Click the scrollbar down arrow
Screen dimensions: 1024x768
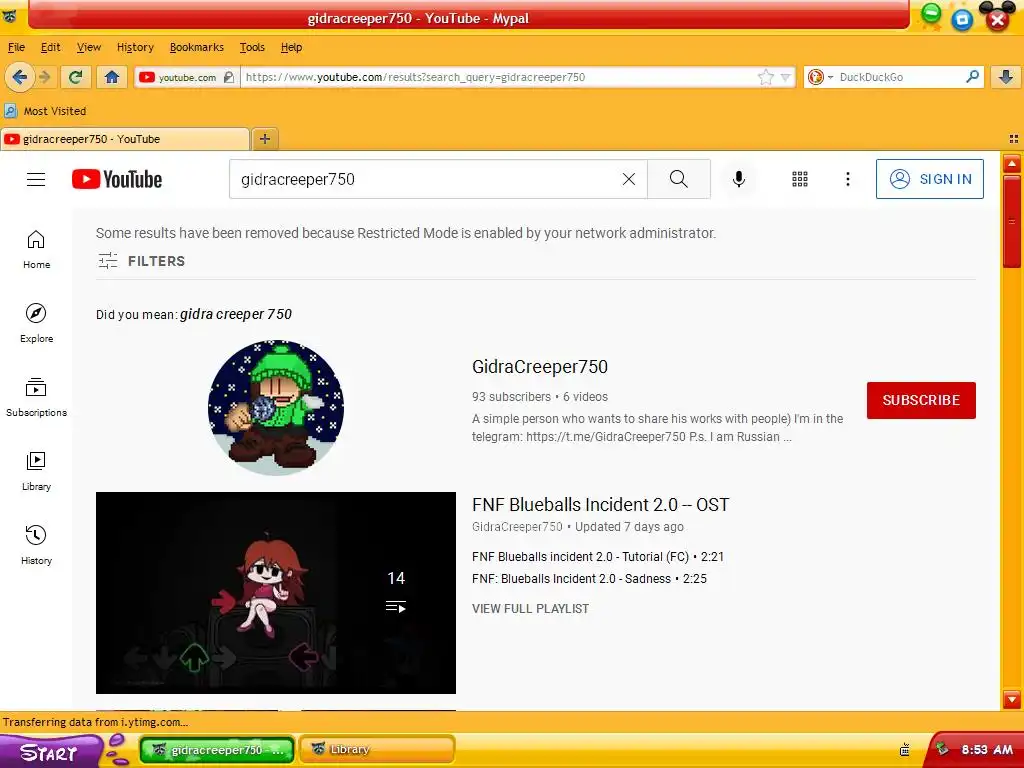[1012, 700]
